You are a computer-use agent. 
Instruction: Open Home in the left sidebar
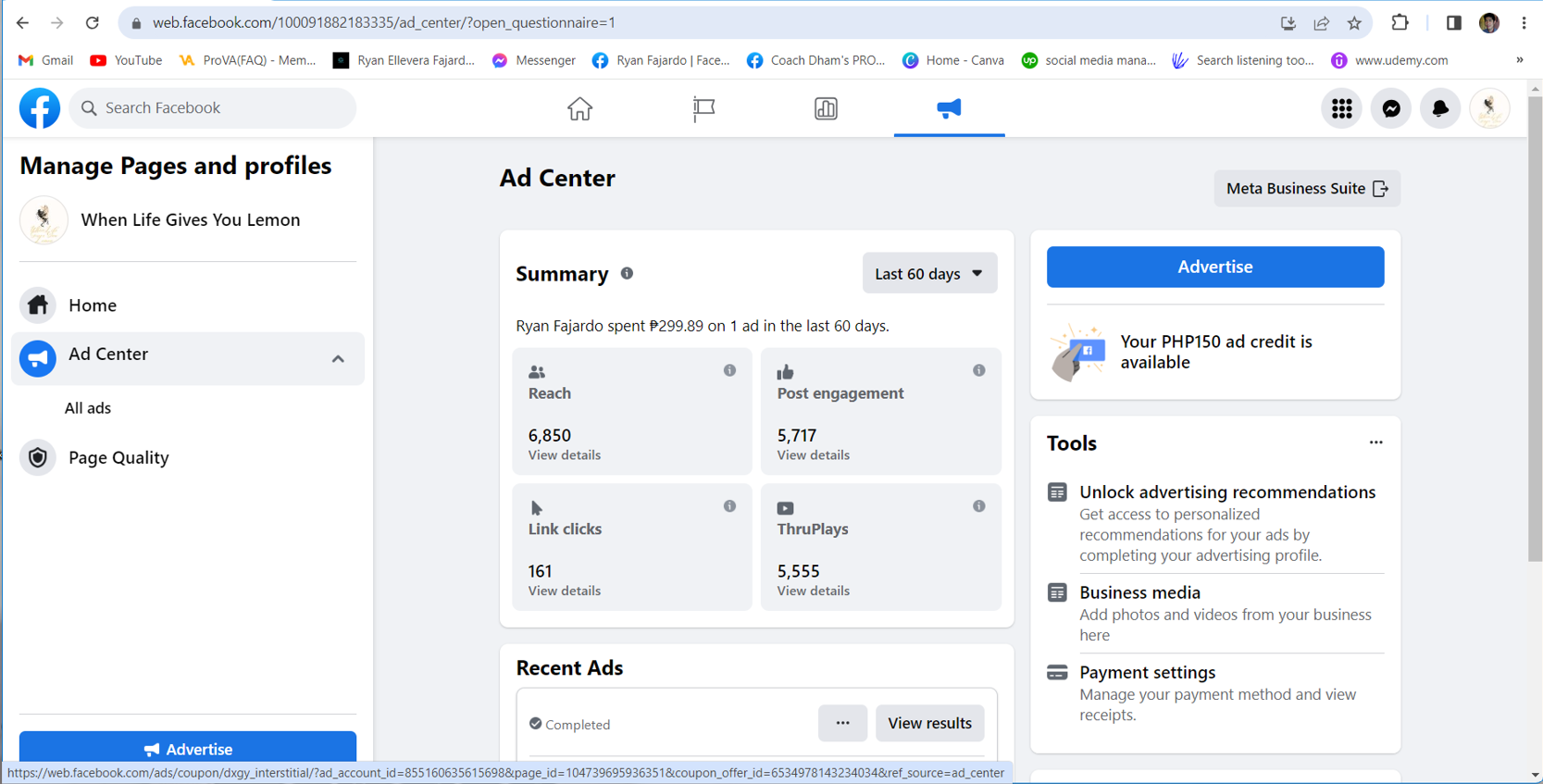click(188, 305)
